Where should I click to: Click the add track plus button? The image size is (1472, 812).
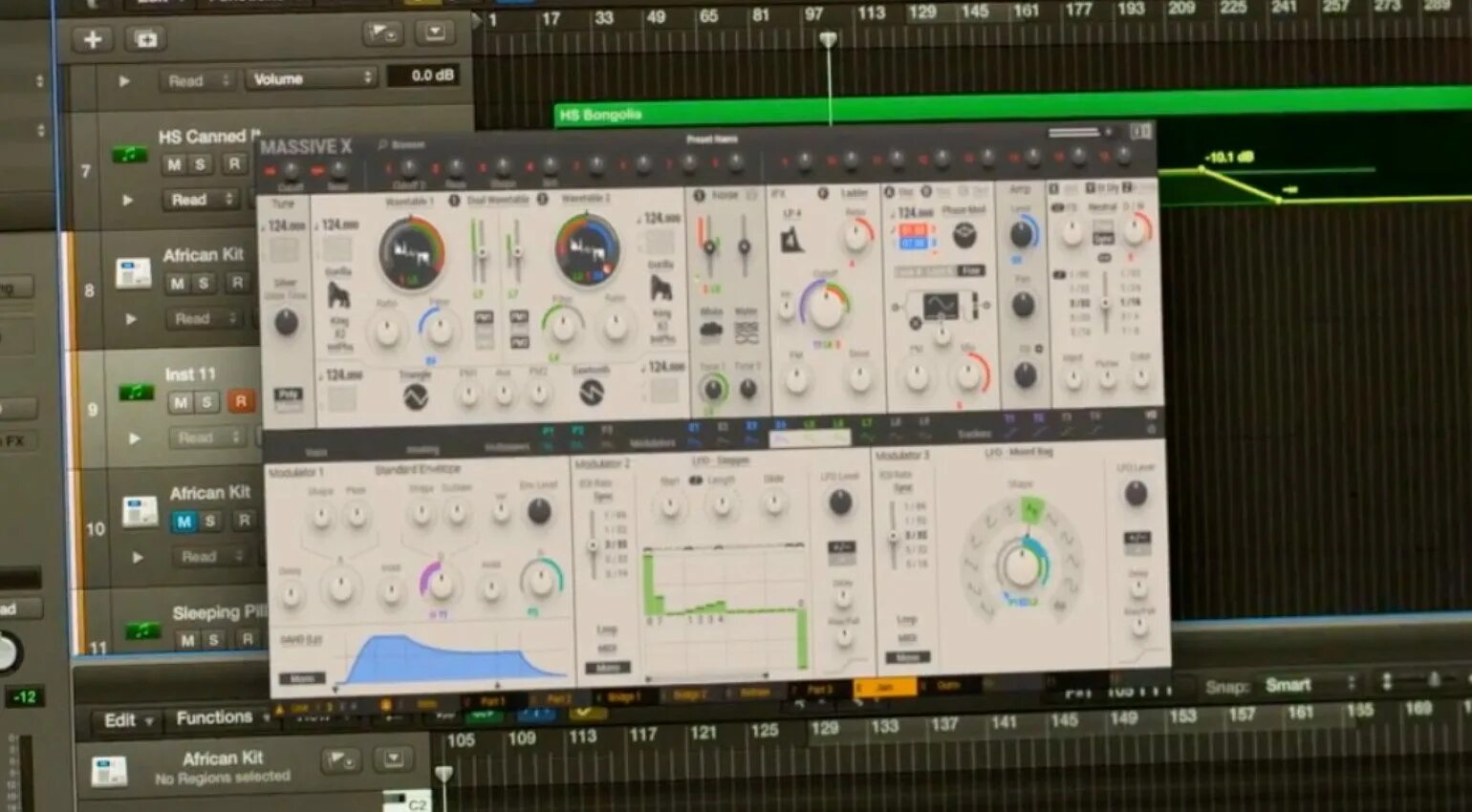pos(93,39)
